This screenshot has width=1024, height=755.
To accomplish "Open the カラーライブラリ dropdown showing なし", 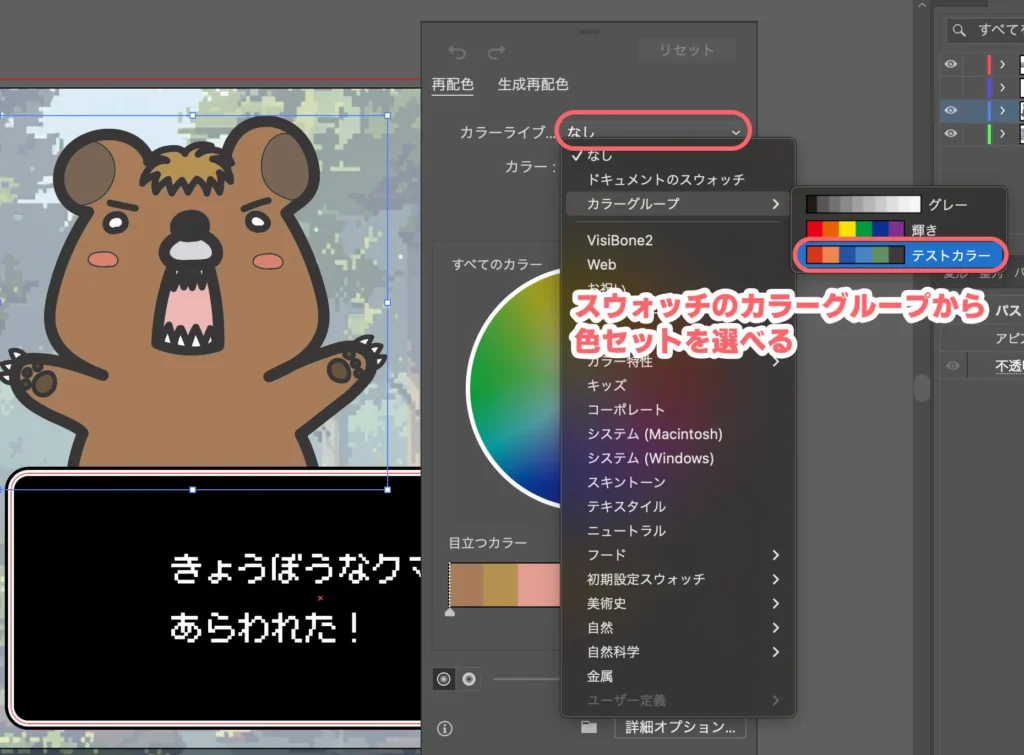I will pyautogui.click(x=652, y=131).
